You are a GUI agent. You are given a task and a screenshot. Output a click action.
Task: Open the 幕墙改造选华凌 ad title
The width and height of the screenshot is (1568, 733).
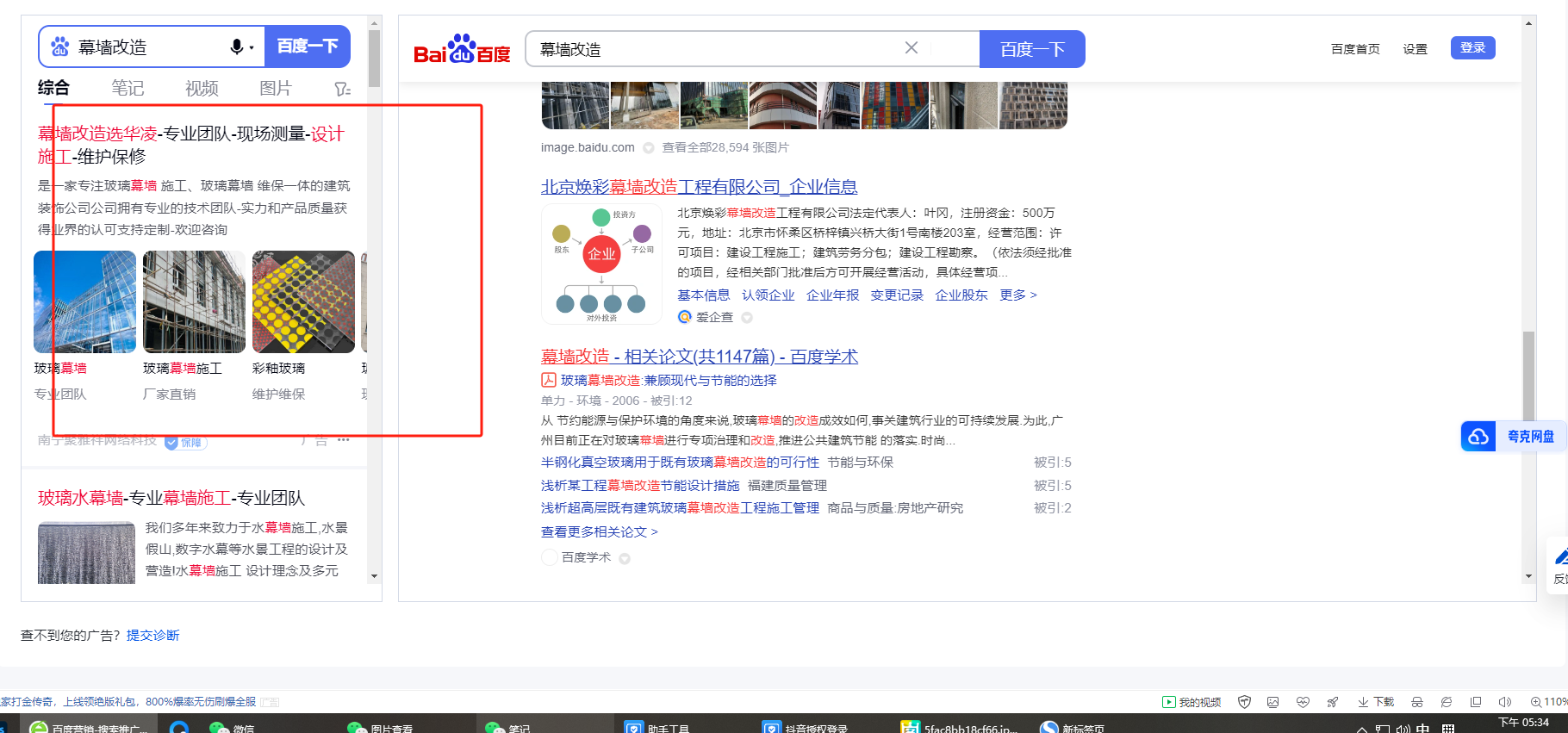click(x=191, y=145)
